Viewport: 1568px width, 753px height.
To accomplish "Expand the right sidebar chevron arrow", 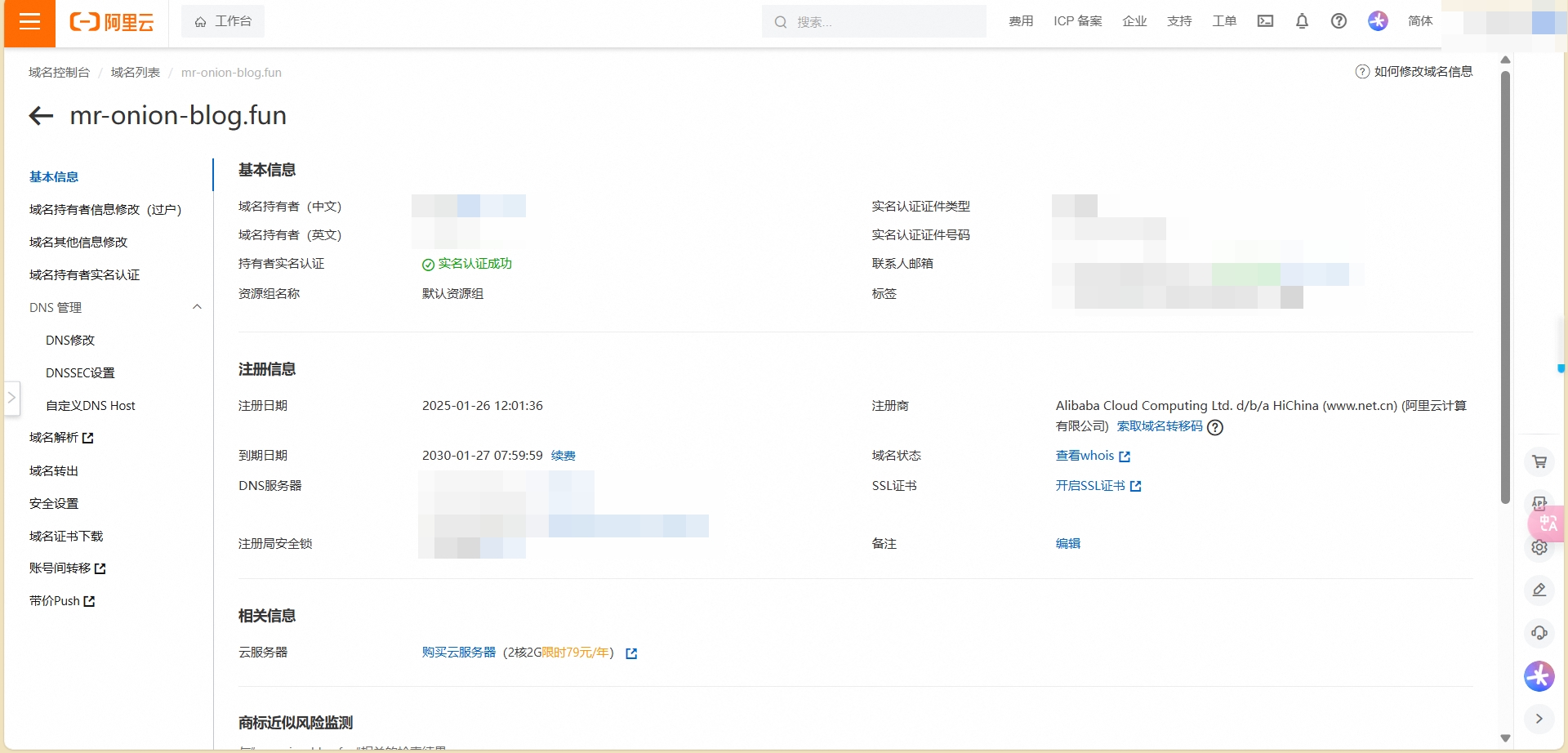I will tap(1539, 719).
